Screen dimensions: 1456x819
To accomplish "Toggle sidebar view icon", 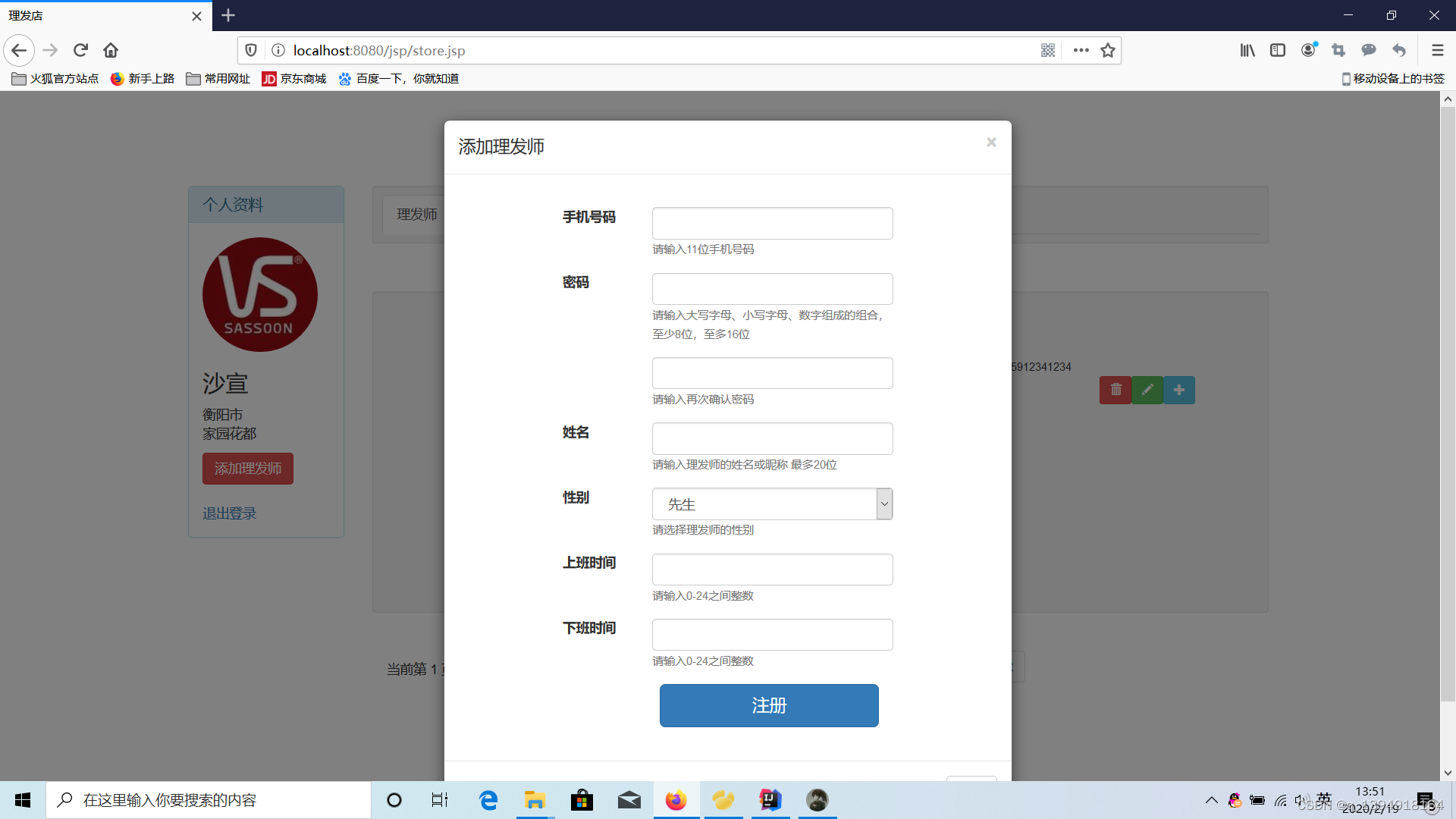I will pyautogui.click(x=1278, y=50).
